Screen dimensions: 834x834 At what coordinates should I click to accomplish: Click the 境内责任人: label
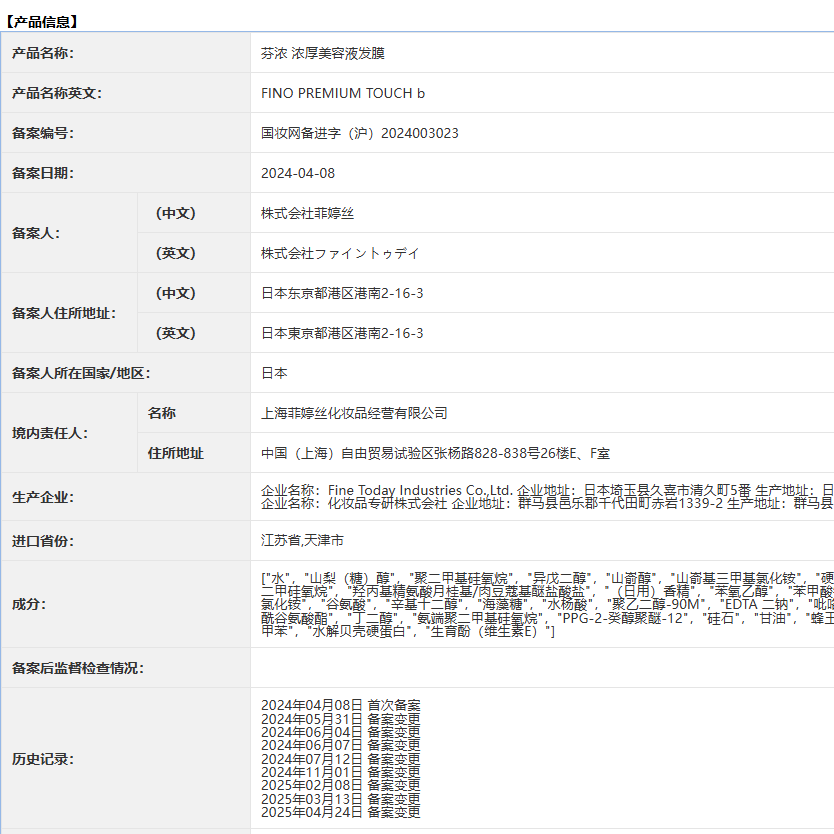pyautogui.click(x=50, y=433)
